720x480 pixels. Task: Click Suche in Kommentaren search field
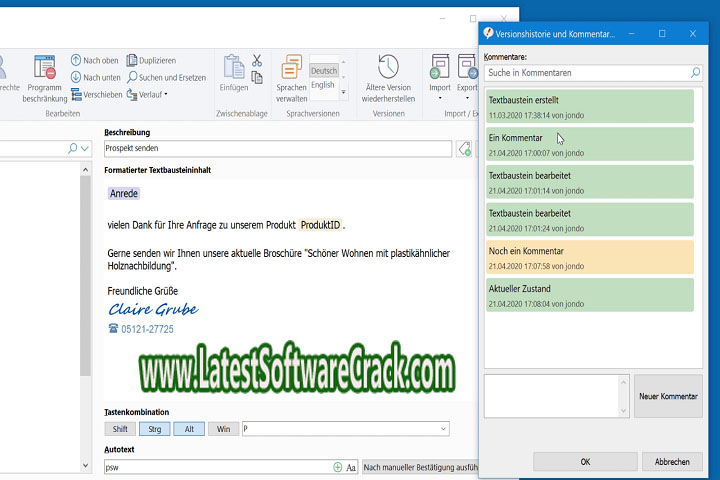(587, 73)
